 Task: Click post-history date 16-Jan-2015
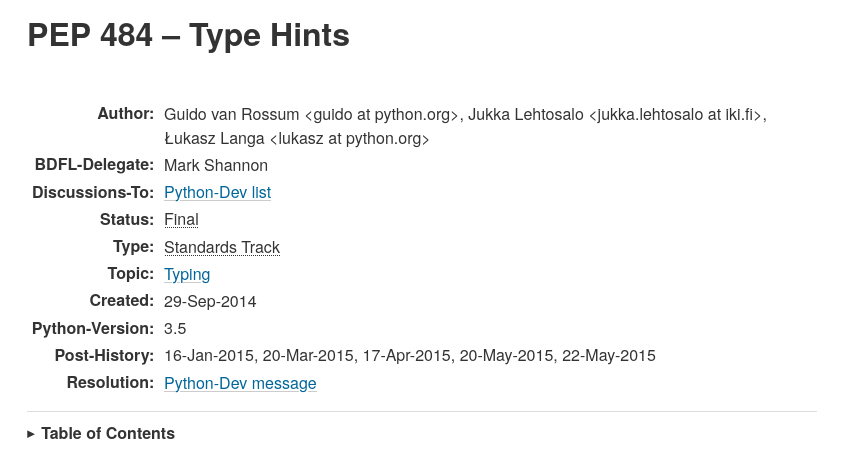point(208,356)
